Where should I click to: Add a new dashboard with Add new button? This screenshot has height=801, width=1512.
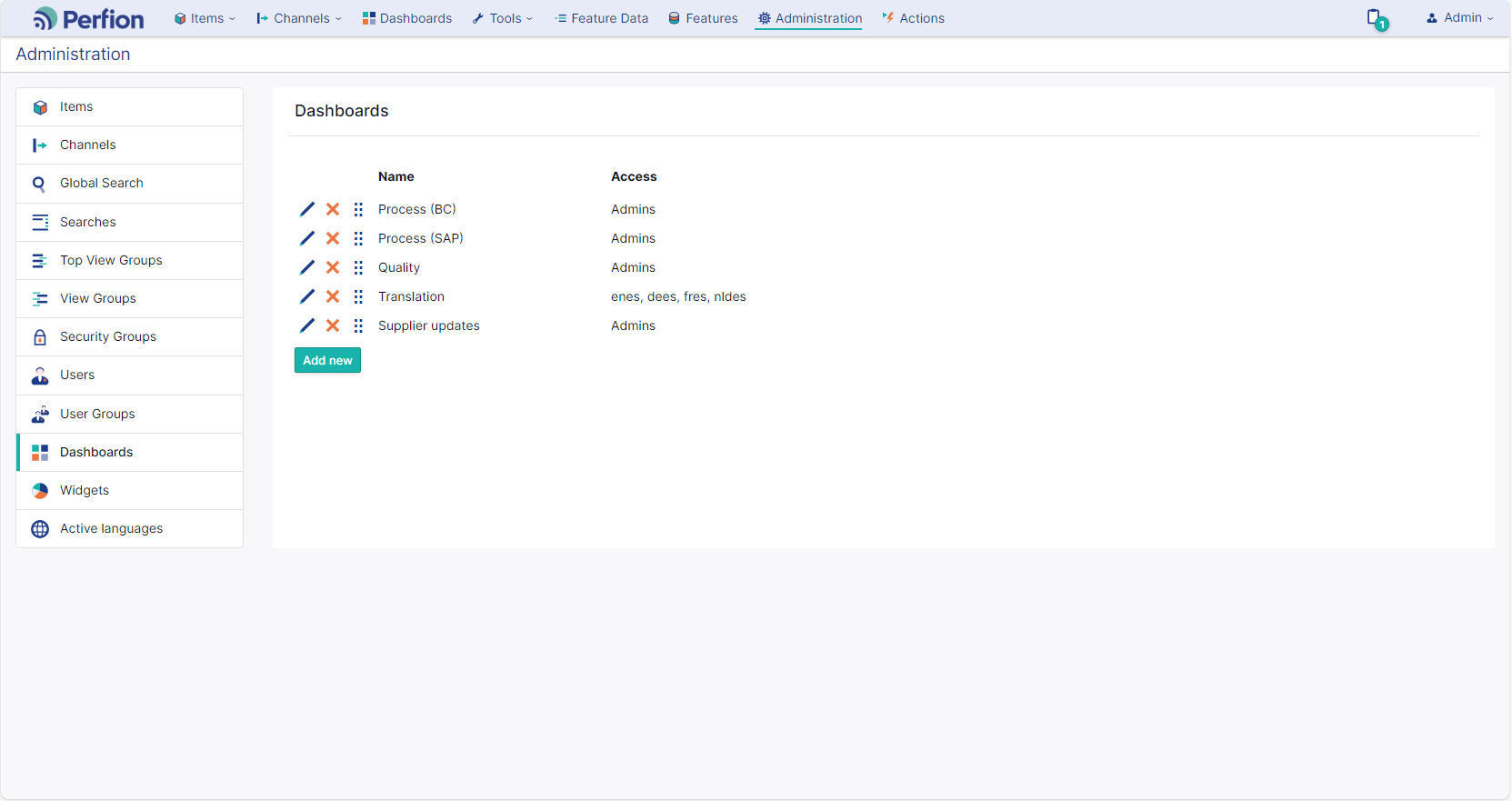point(327,360)
